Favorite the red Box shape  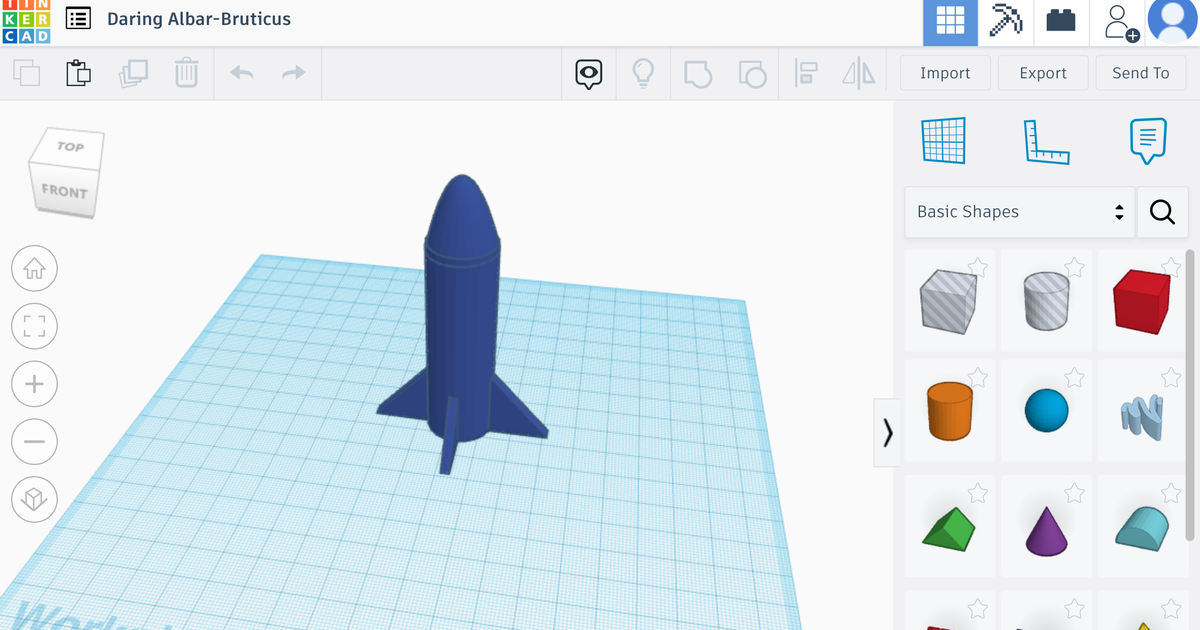point(1169,268)
